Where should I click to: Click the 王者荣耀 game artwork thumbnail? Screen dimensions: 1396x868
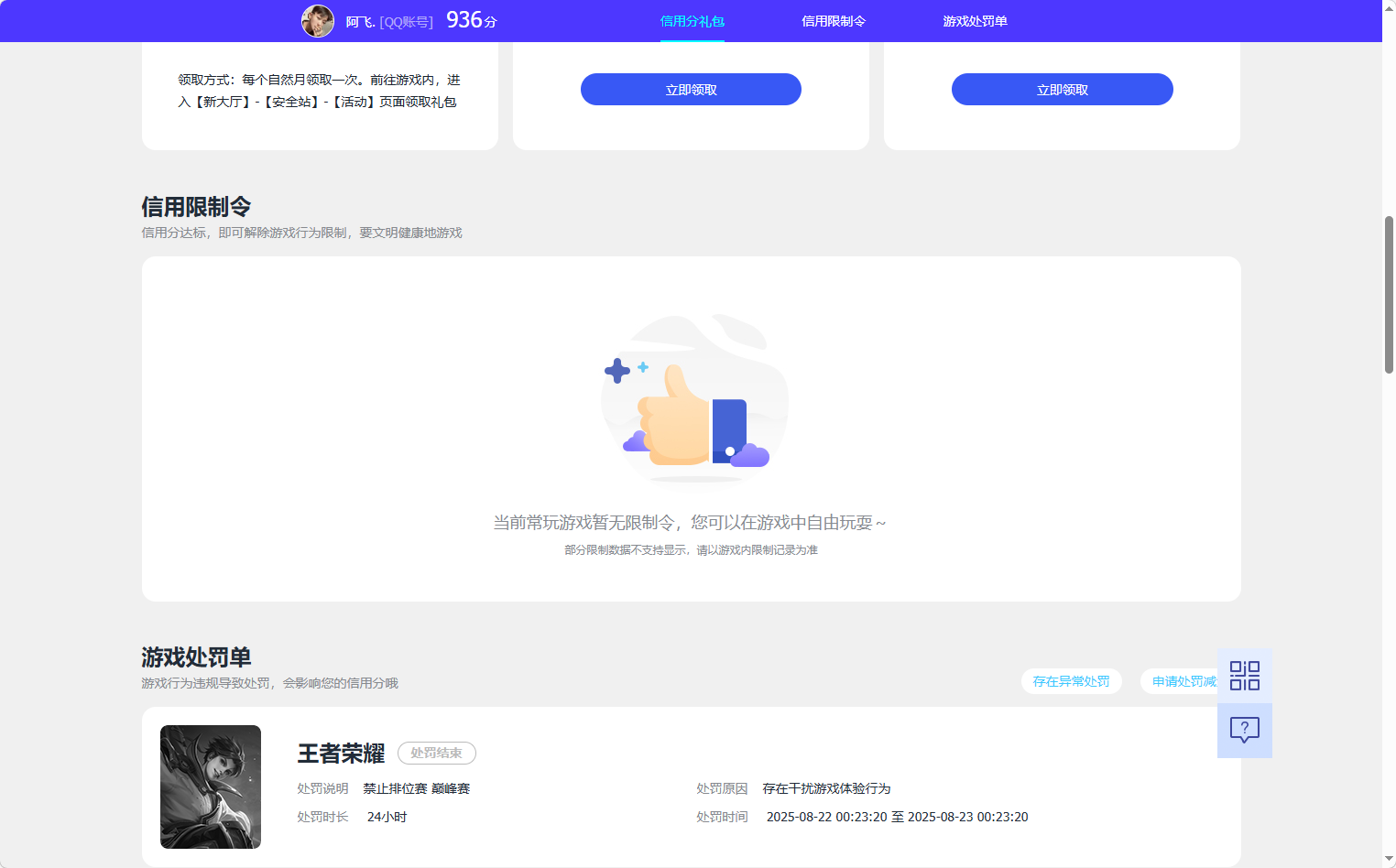pos(211,787)
